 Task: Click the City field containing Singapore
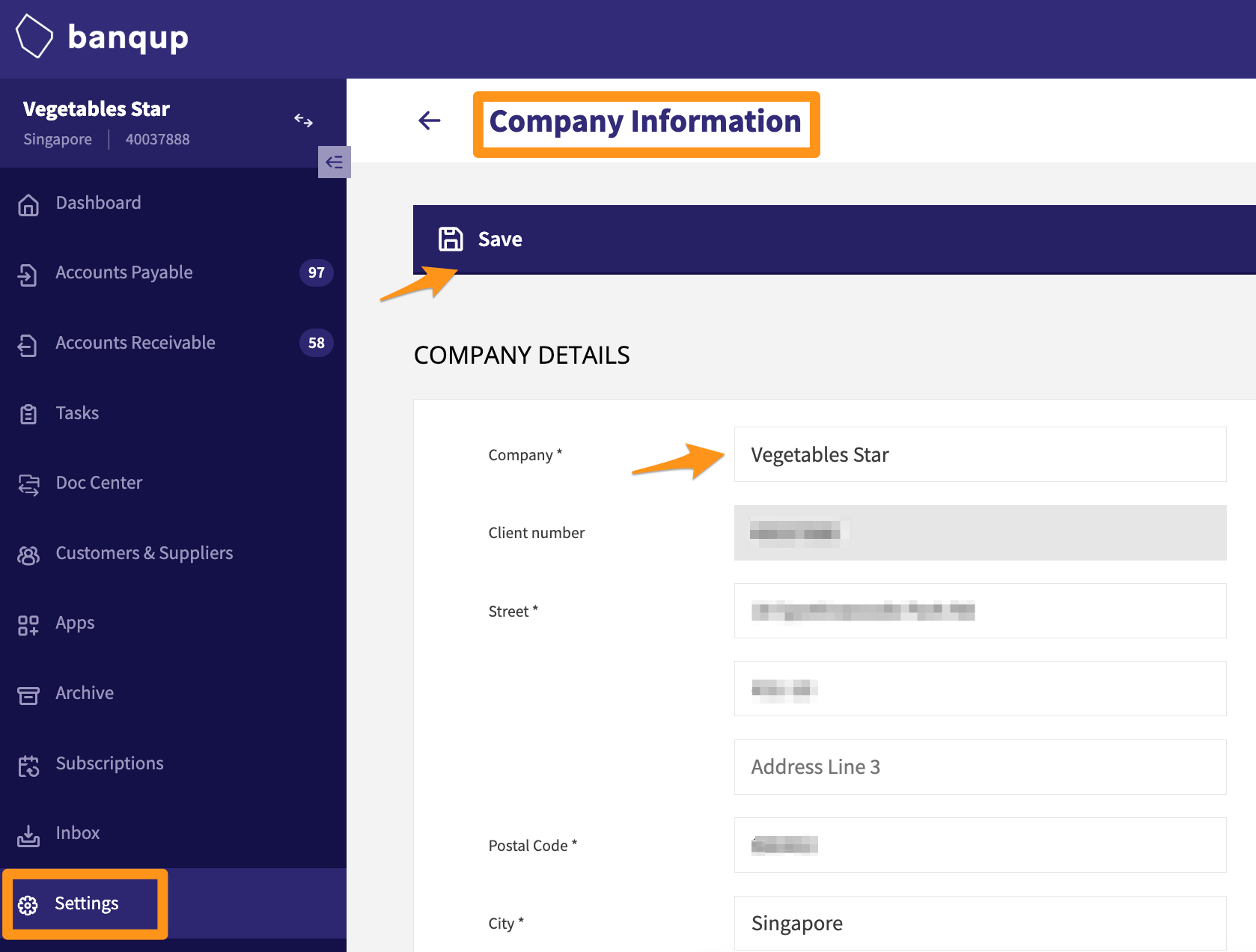pyautogui.click(x=980, y=924)
